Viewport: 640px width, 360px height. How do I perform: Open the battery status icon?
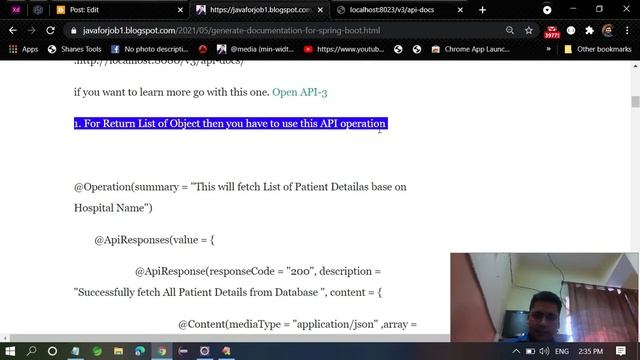pyautogui.click(x=530, y=351)
